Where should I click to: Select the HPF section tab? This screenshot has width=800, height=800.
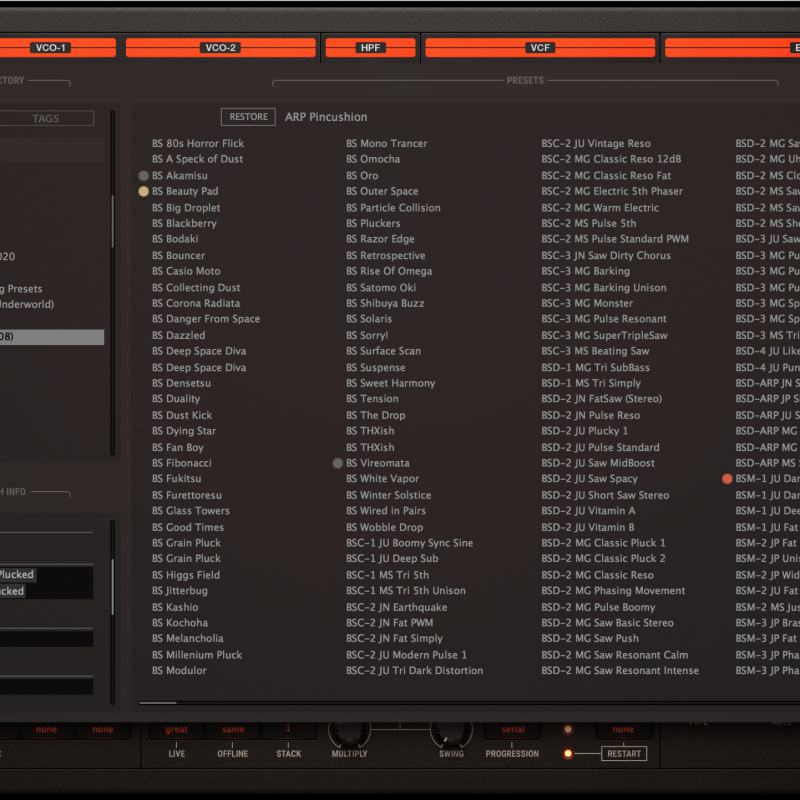click(370, 47)
